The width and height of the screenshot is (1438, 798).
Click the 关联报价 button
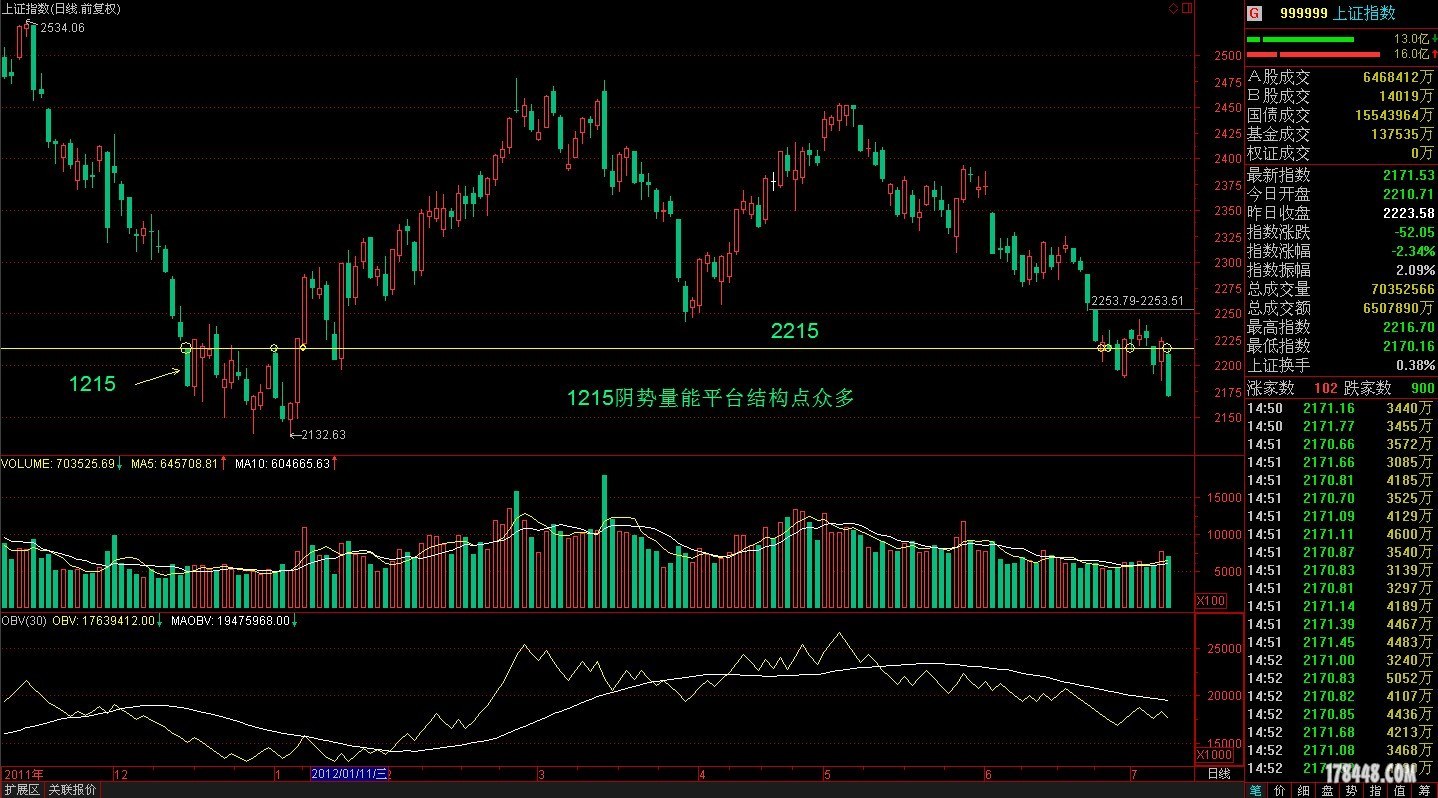coord(73,790)
